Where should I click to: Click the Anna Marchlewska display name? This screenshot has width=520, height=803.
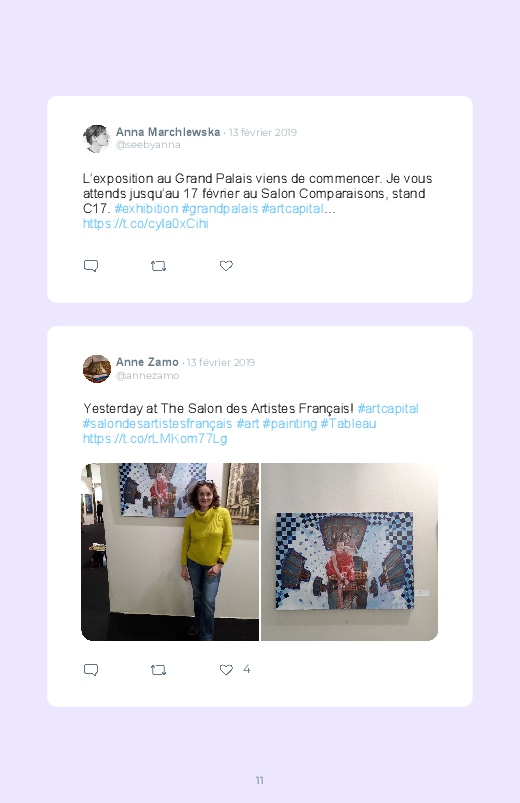pyautogui.click(x=168, y=132)
